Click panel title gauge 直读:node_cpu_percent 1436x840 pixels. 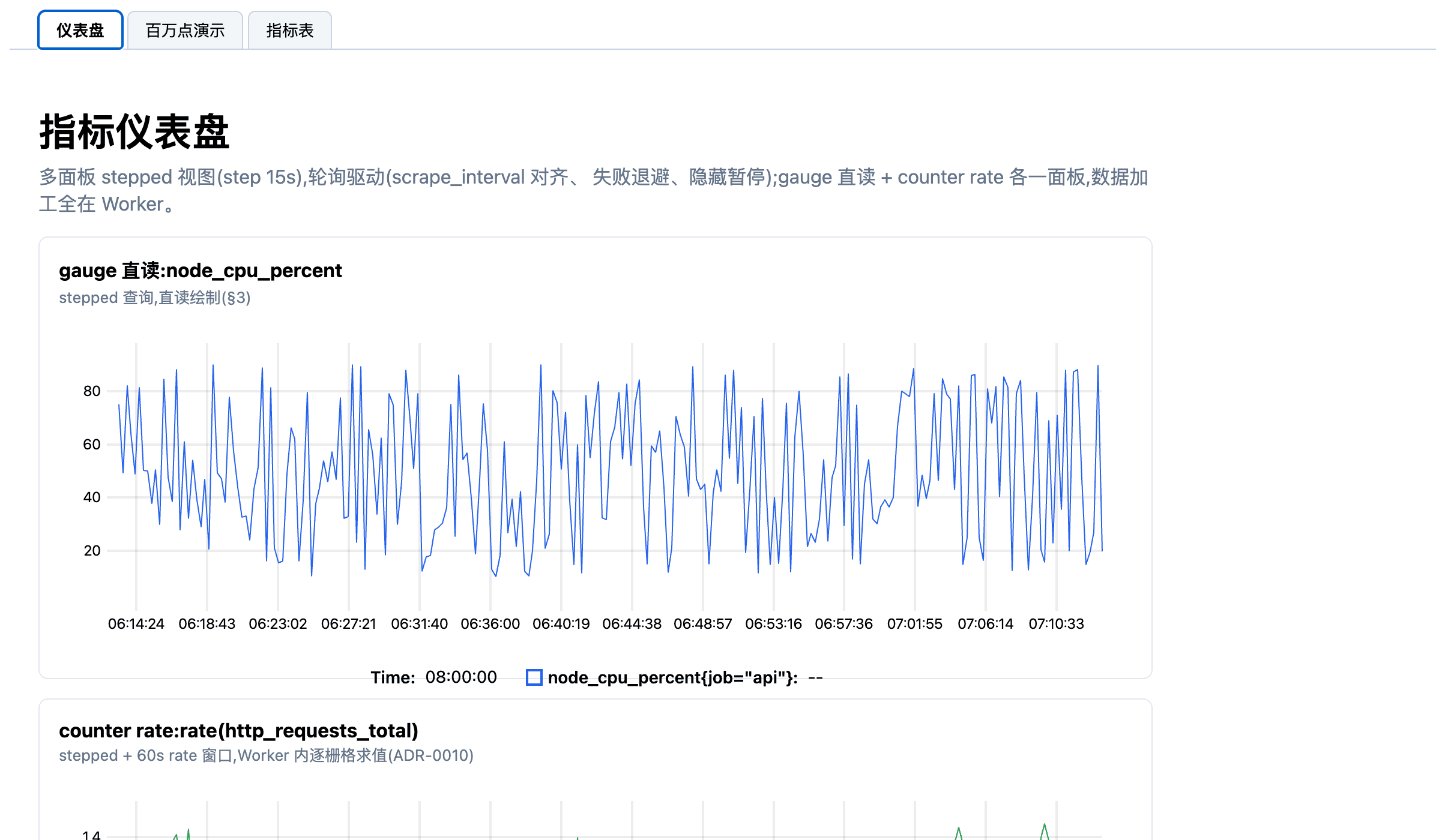(x=201, y=271)
